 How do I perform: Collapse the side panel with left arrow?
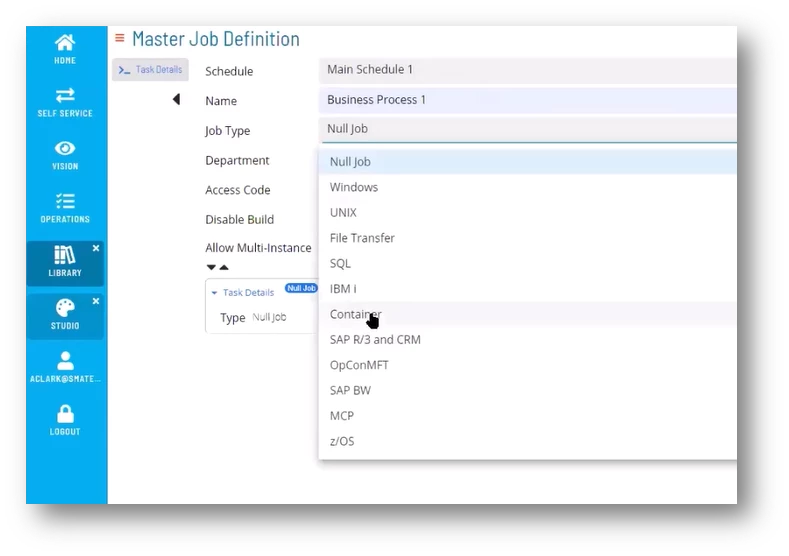176,99
